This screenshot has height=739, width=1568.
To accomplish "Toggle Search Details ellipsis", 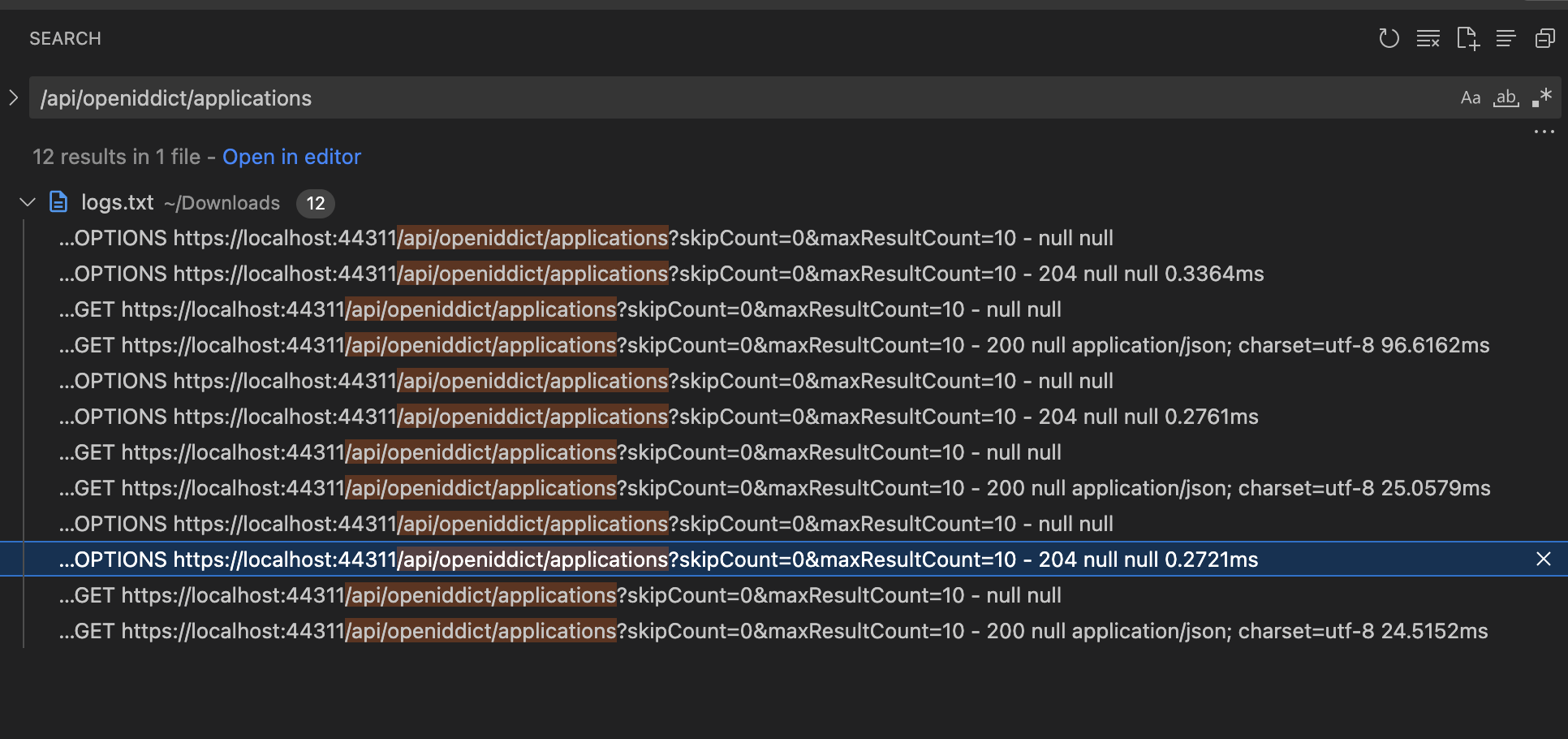I will (x=1543, y=132).
